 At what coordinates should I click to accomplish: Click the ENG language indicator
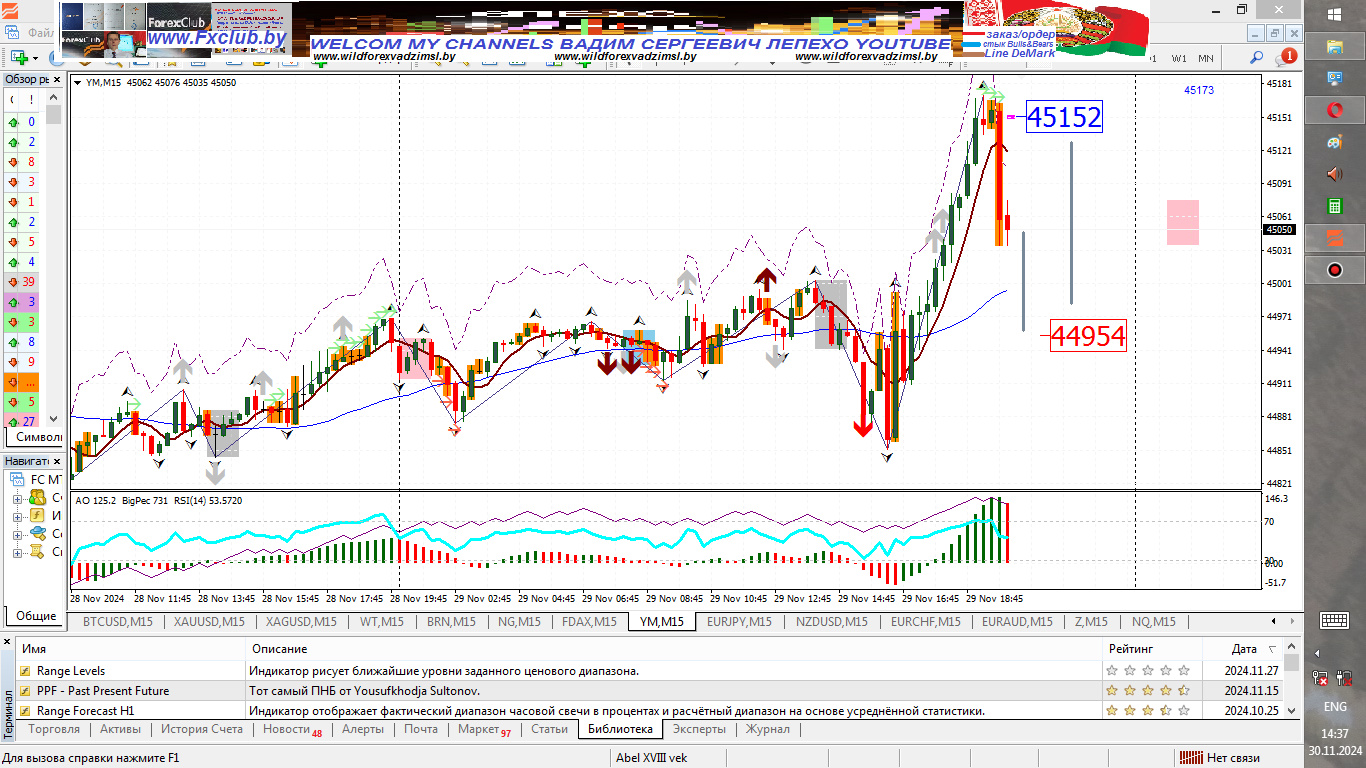[1335, 706]
